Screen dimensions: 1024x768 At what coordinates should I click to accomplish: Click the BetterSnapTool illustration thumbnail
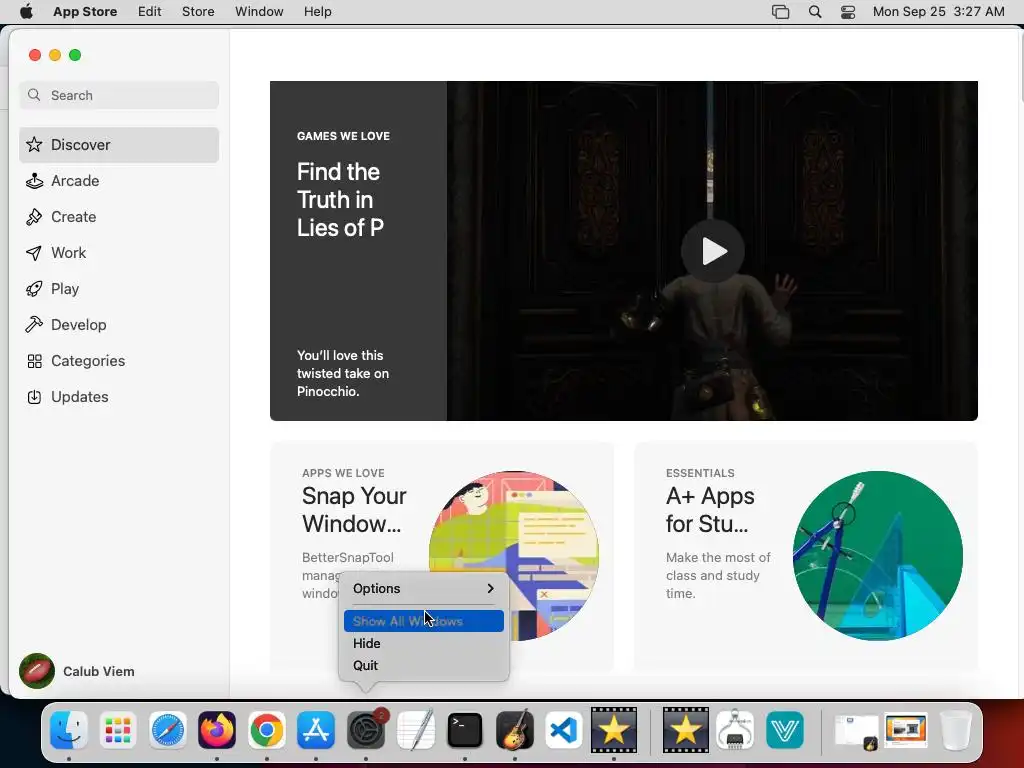point(514,556)
